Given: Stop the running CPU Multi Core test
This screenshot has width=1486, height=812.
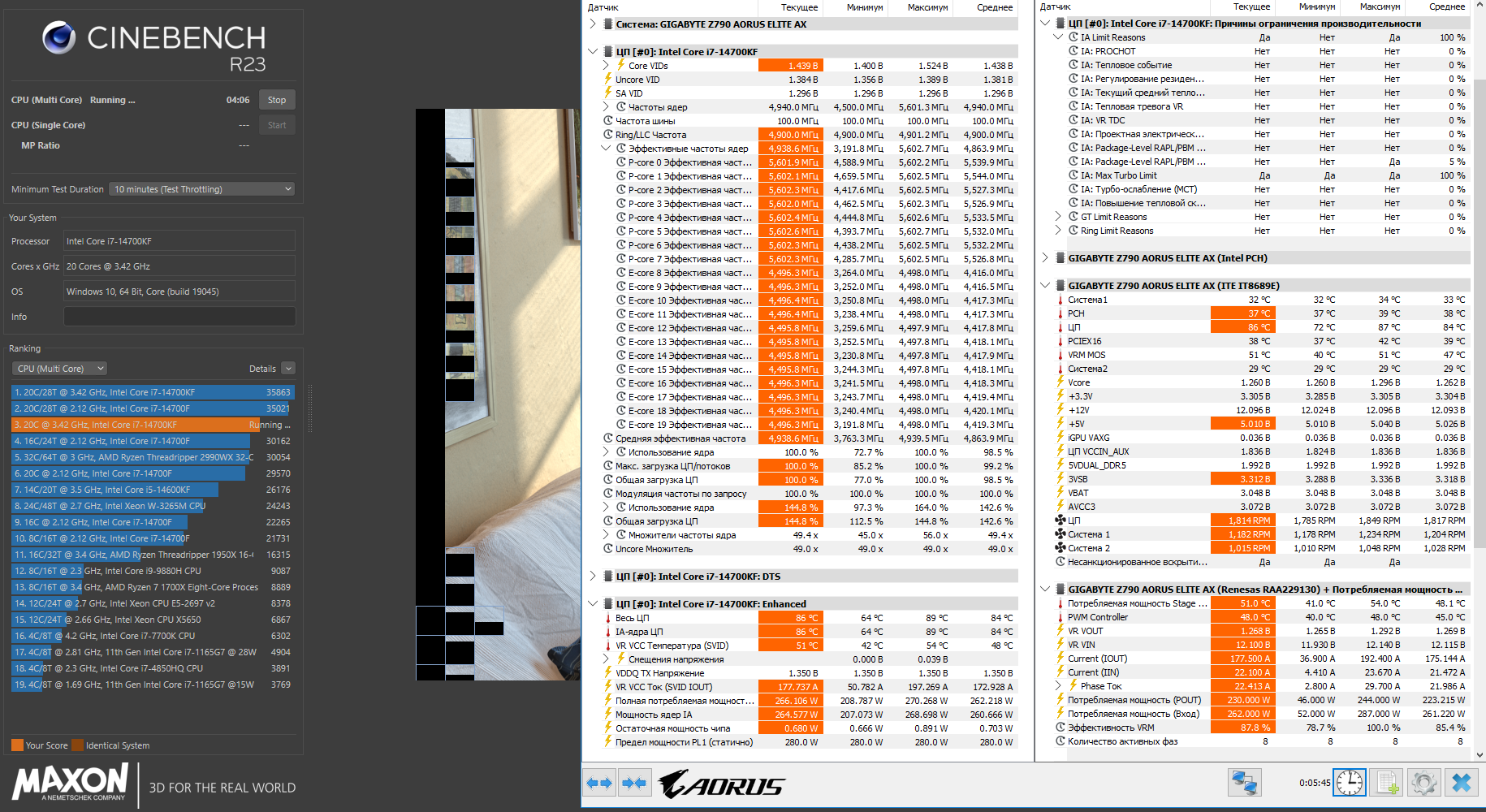Looking at the screenshot, I should click(277, 100).
